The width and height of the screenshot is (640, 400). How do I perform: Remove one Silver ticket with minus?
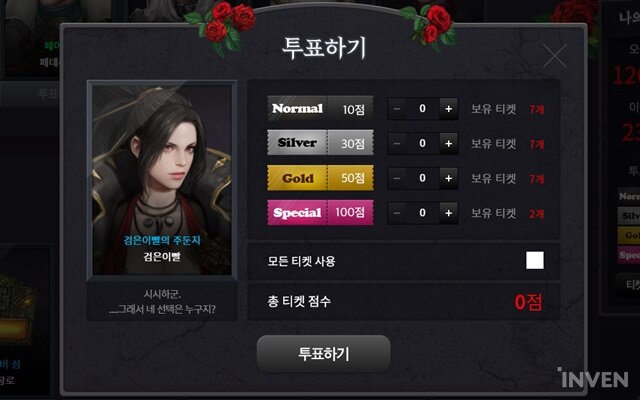(397, 143)
